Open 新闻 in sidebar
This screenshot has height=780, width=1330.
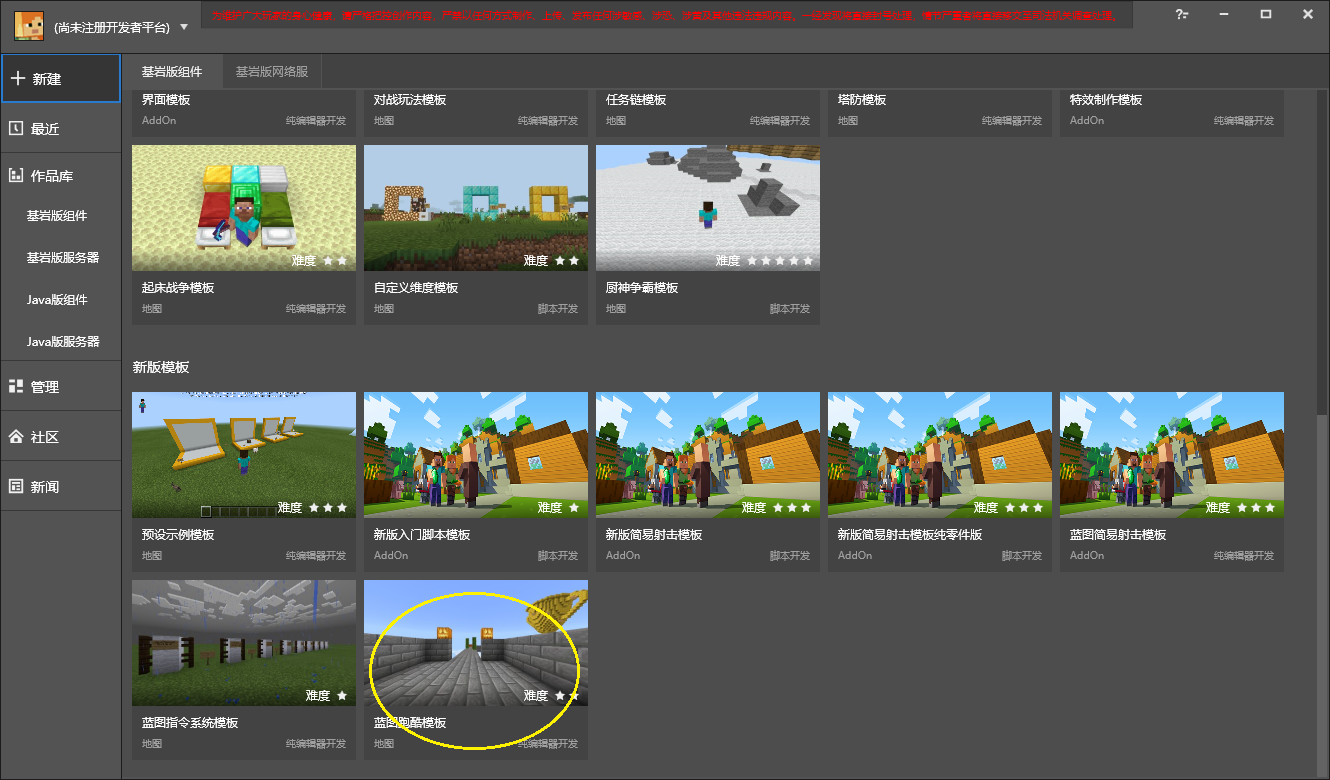click(x=61, y=487)
